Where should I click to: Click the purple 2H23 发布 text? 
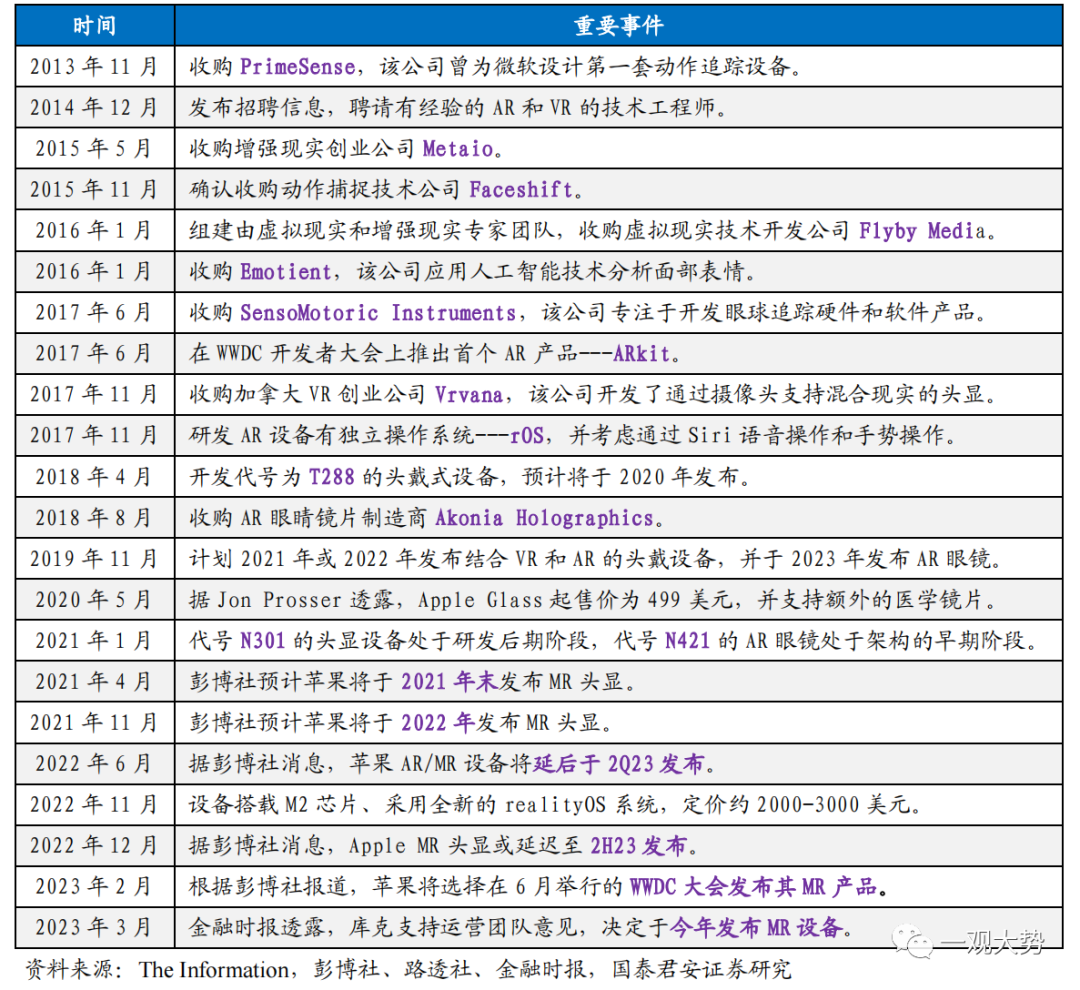[x=638, y=845]
